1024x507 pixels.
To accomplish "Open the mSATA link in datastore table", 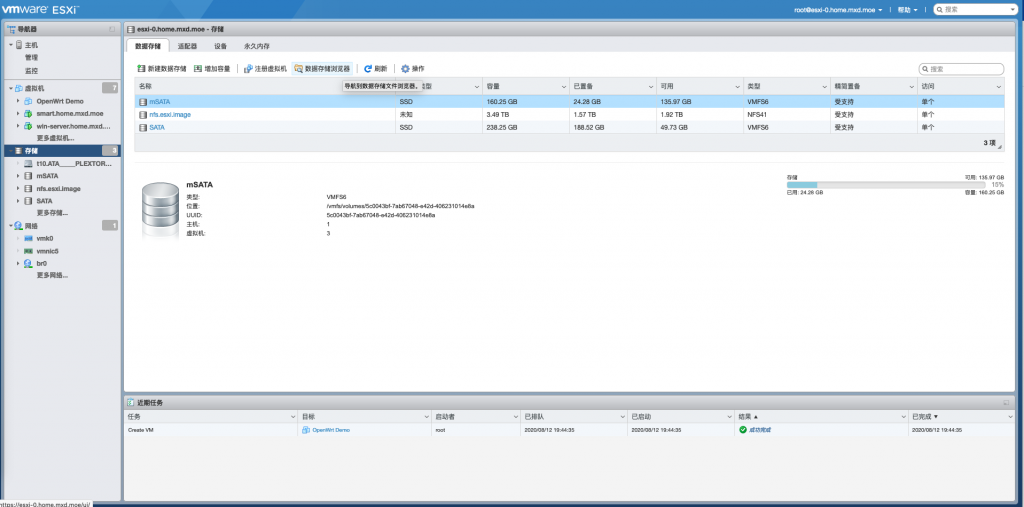I will (x=159, y=102).
